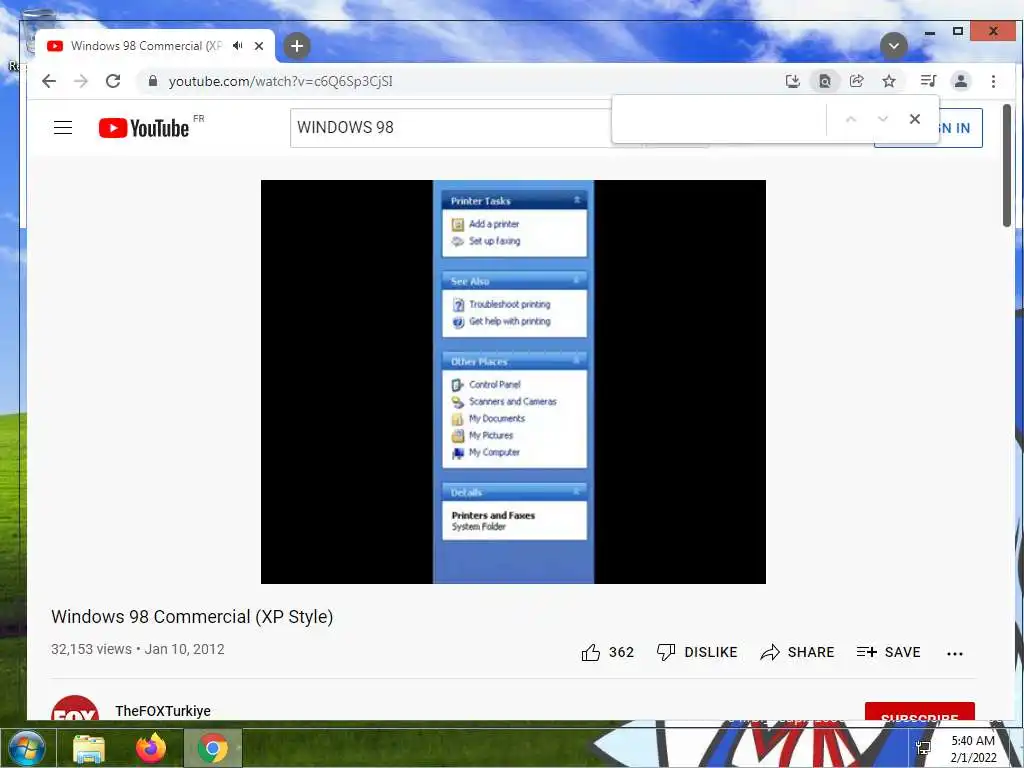Viewport: 1024px width, 768px height.
Task: Click the Chrome taskbar icon
Action: point(213,748)
